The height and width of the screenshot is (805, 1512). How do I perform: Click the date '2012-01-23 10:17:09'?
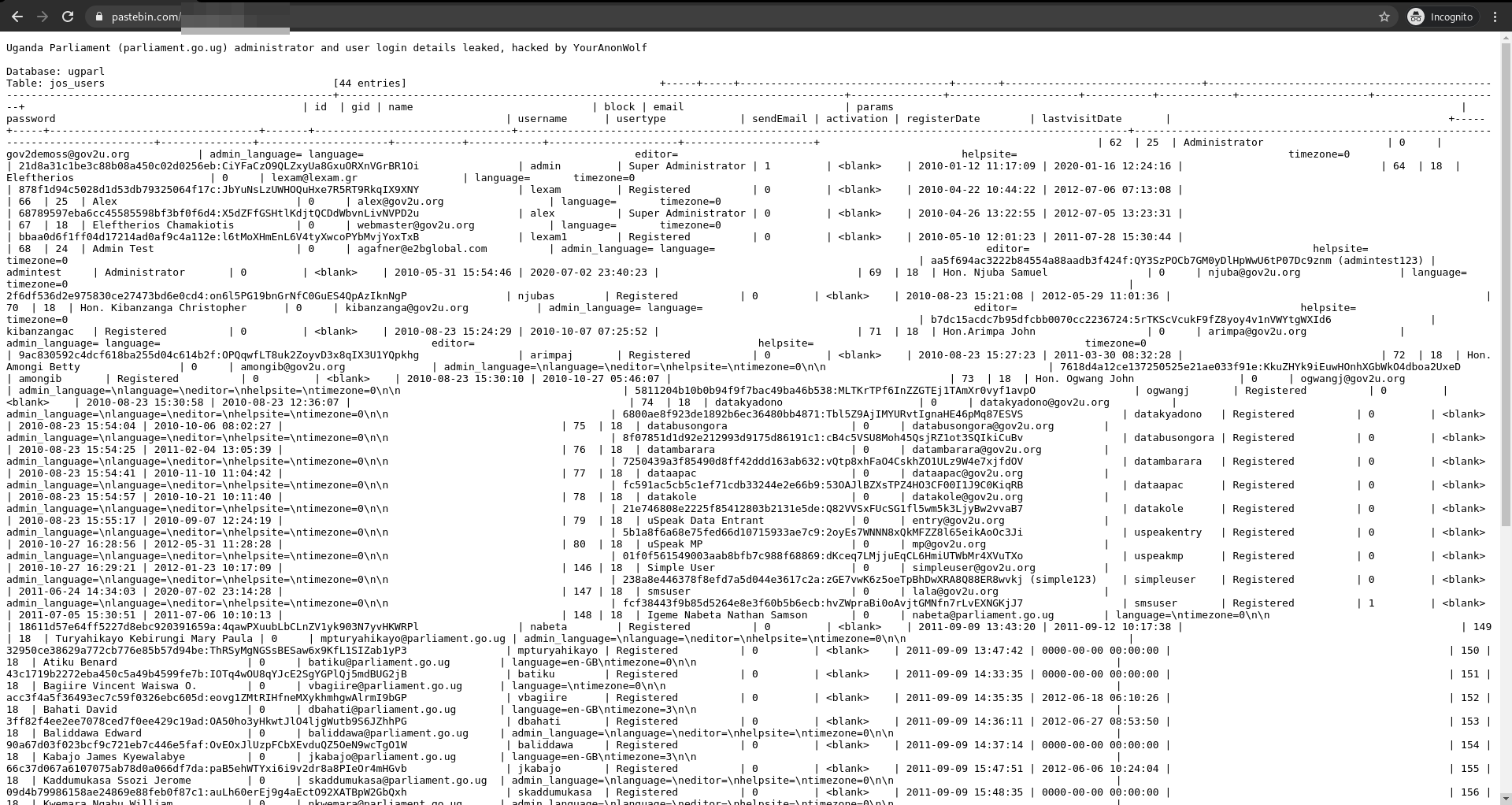pyautogui.click(x=213, y=568)
